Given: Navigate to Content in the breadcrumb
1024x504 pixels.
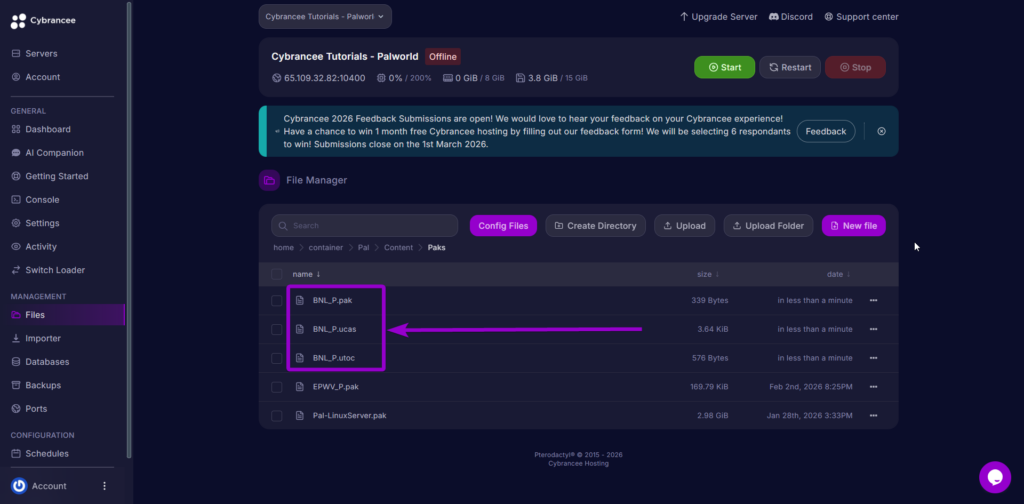Looking at the screenshot, I should click(x=398, y=247).
